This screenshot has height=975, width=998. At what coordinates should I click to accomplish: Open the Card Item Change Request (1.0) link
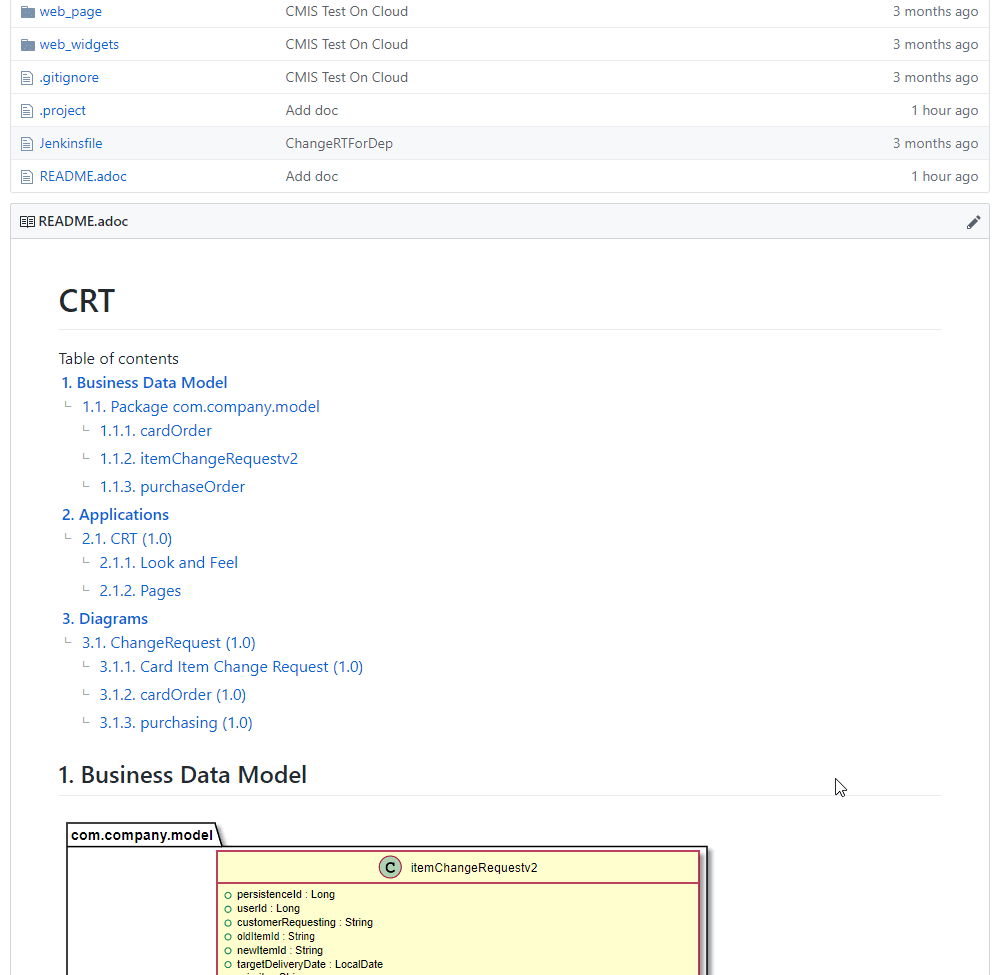click(x=231, y=666)
